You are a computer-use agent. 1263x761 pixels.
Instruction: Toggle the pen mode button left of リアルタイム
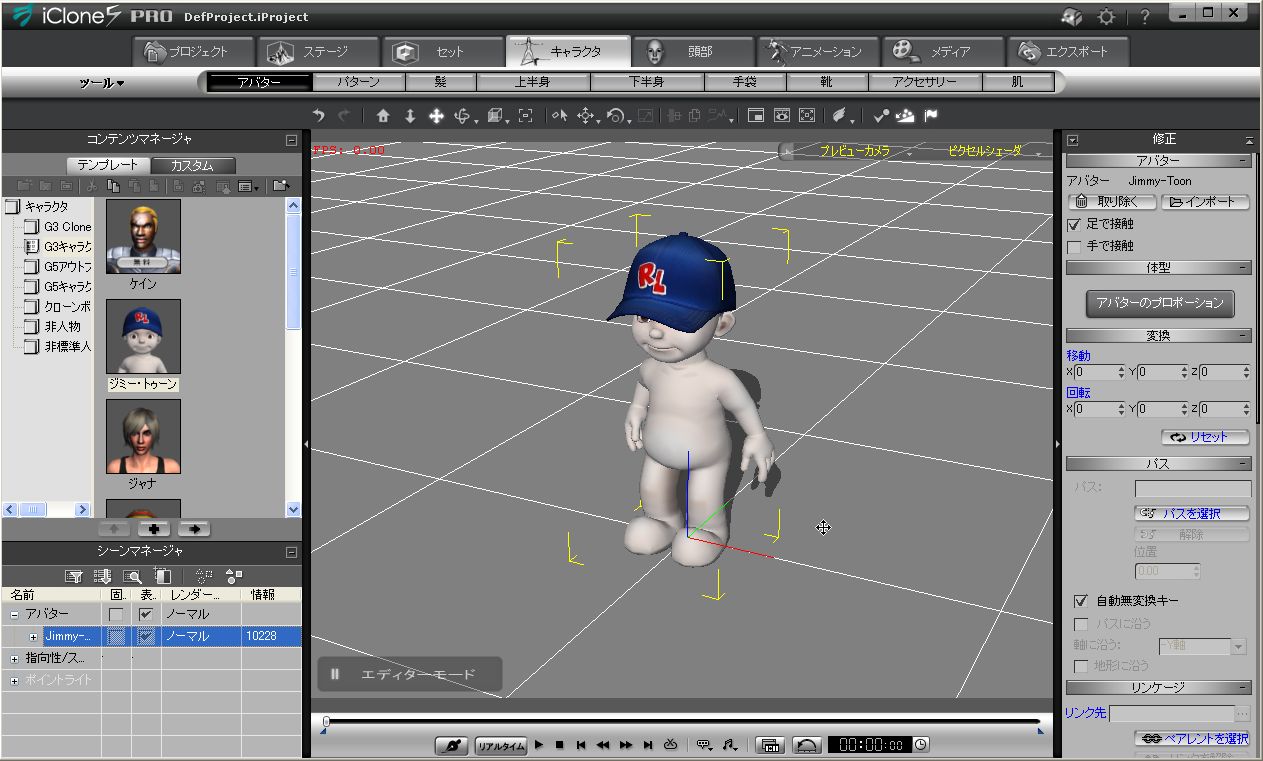coord(453,746)
